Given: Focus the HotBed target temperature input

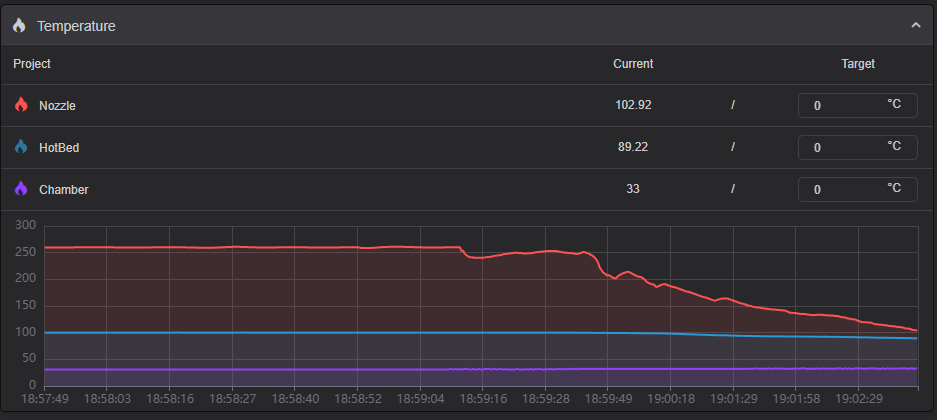Looking at the screenshot, I should click(845, 147).
